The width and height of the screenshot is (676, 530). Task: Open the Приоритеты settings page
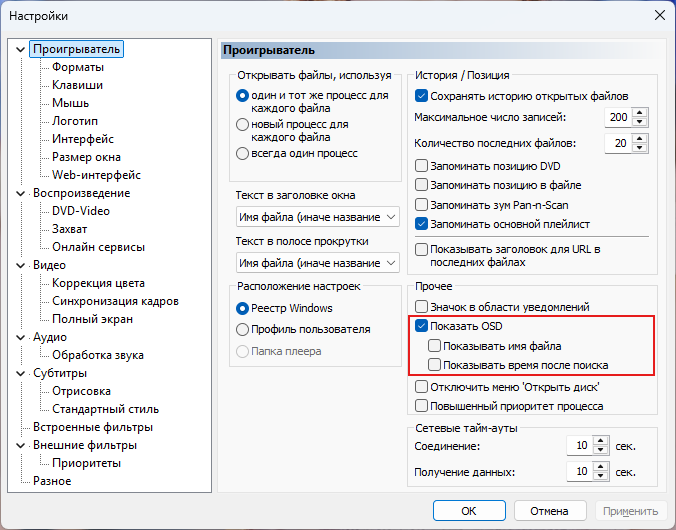pos(86,463)
